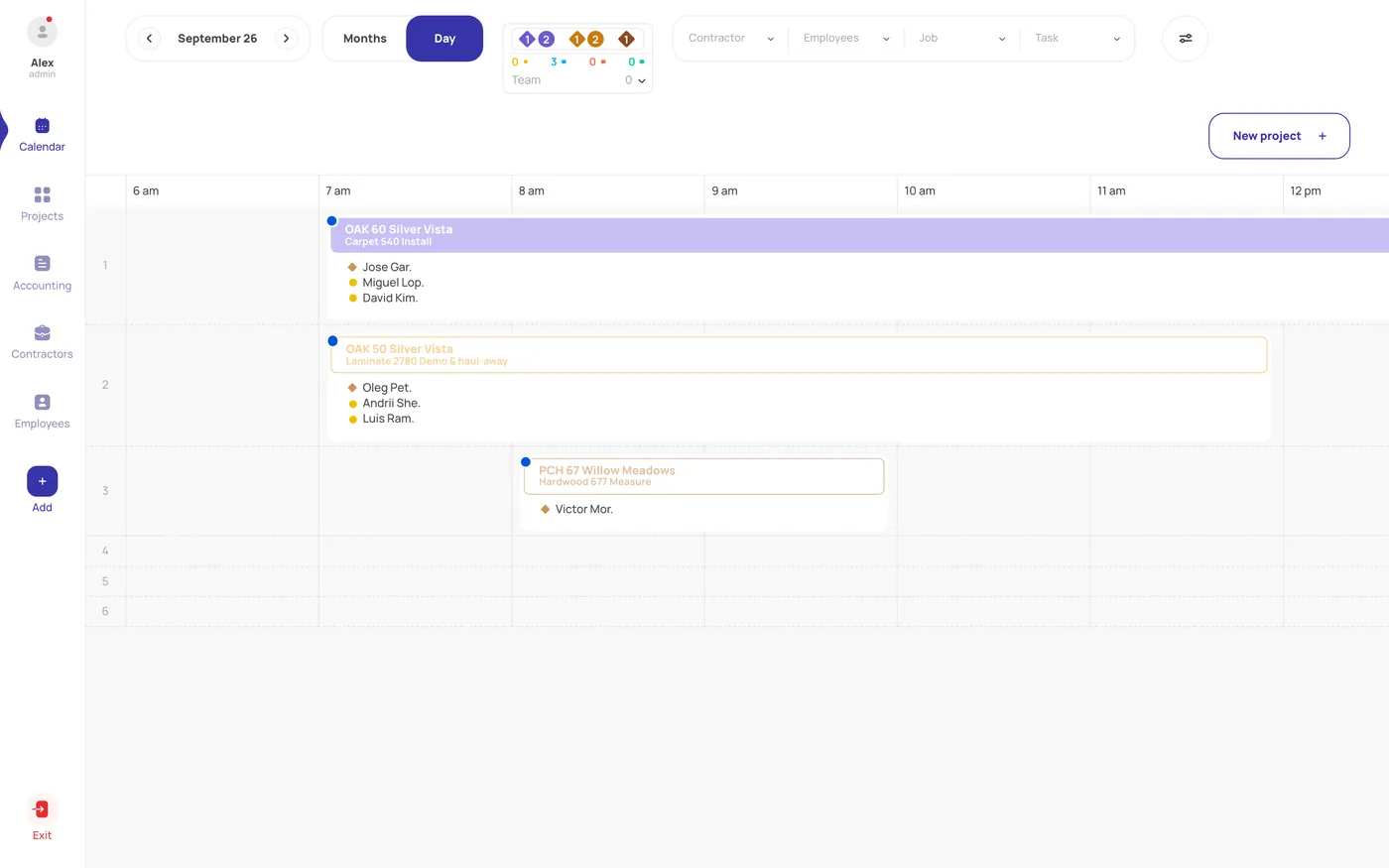Go to the Accounting page
1389x868 pixels.
tap(42, 274)
